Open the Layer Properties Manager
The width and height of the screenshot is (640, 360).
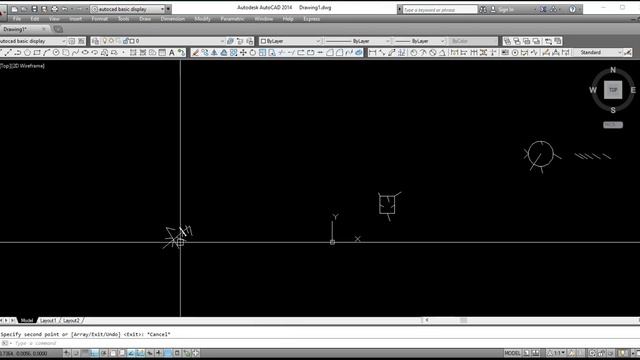[x=96, y=41]
